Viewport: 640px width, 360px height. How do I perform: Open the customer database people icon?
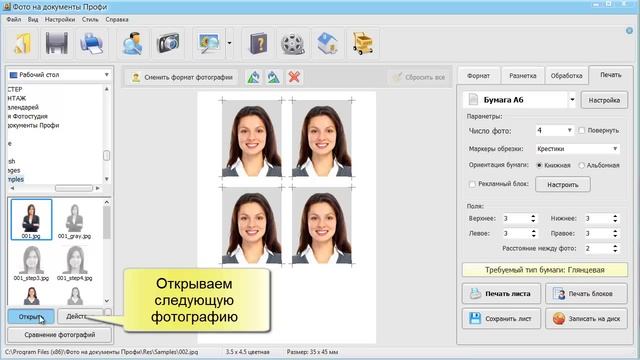coord(133,43)
